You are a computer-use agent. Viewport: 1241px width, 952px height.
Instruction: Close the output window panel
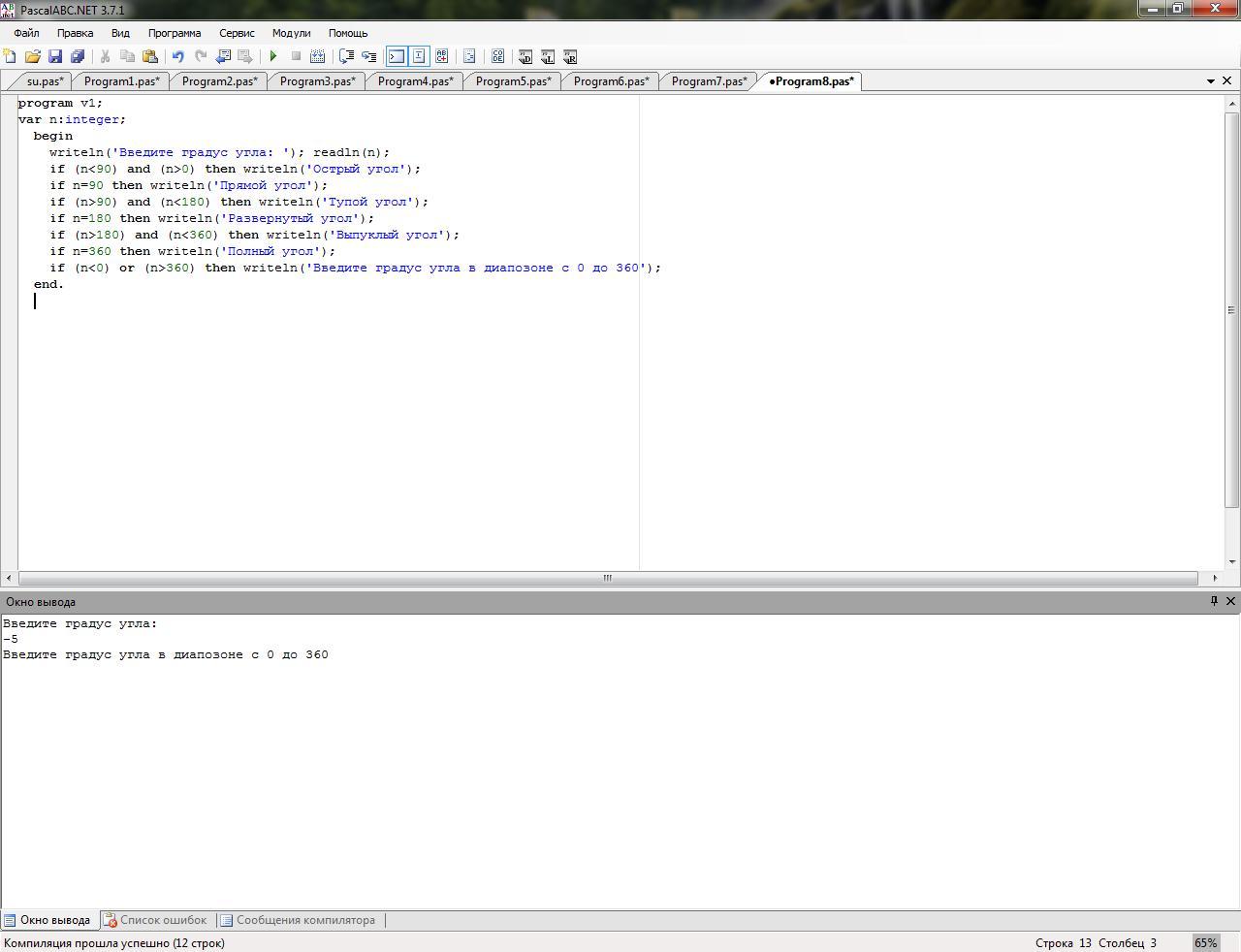click(x=1230, y=601)
